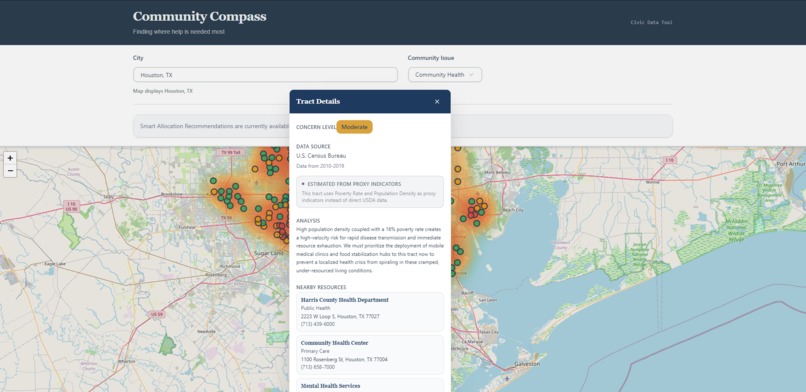Open Community Health Center resource card
806x392 pixels.
coord(370,355)
